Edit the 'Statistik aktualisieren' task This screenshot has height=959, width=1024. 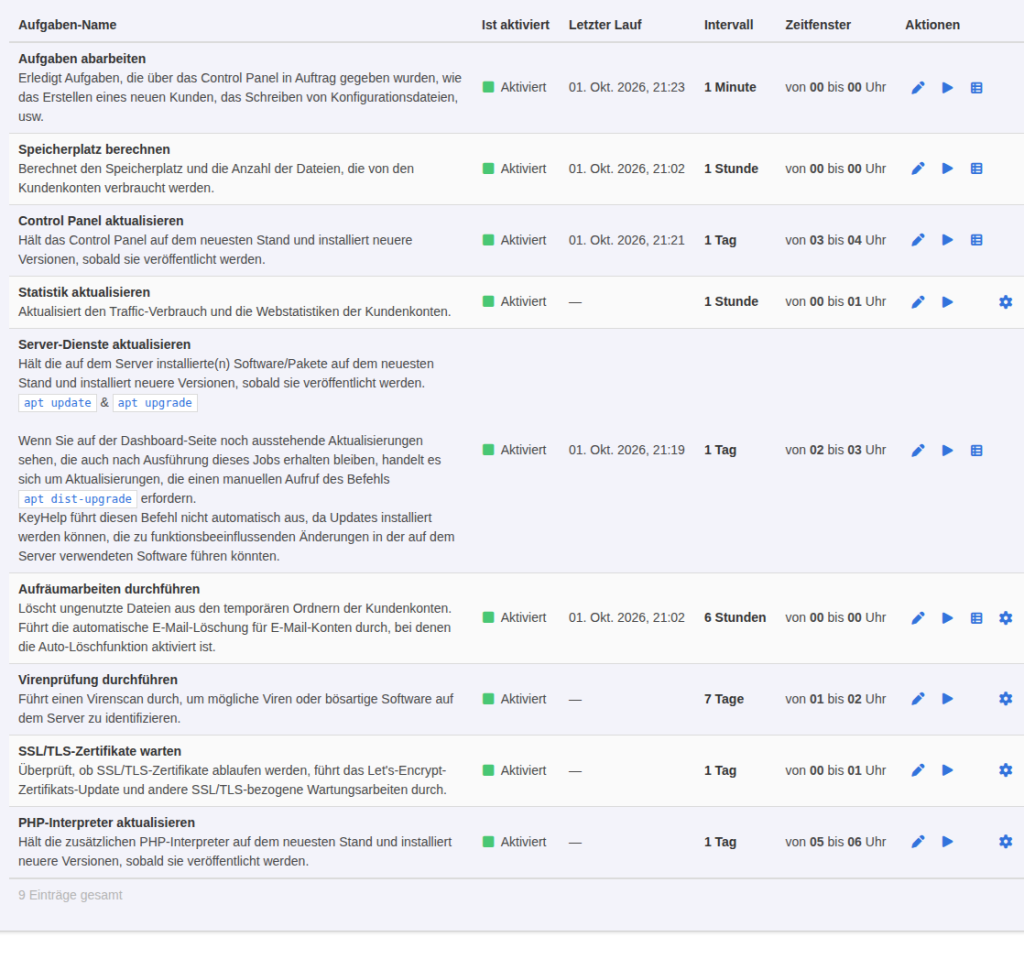[918, 302]
